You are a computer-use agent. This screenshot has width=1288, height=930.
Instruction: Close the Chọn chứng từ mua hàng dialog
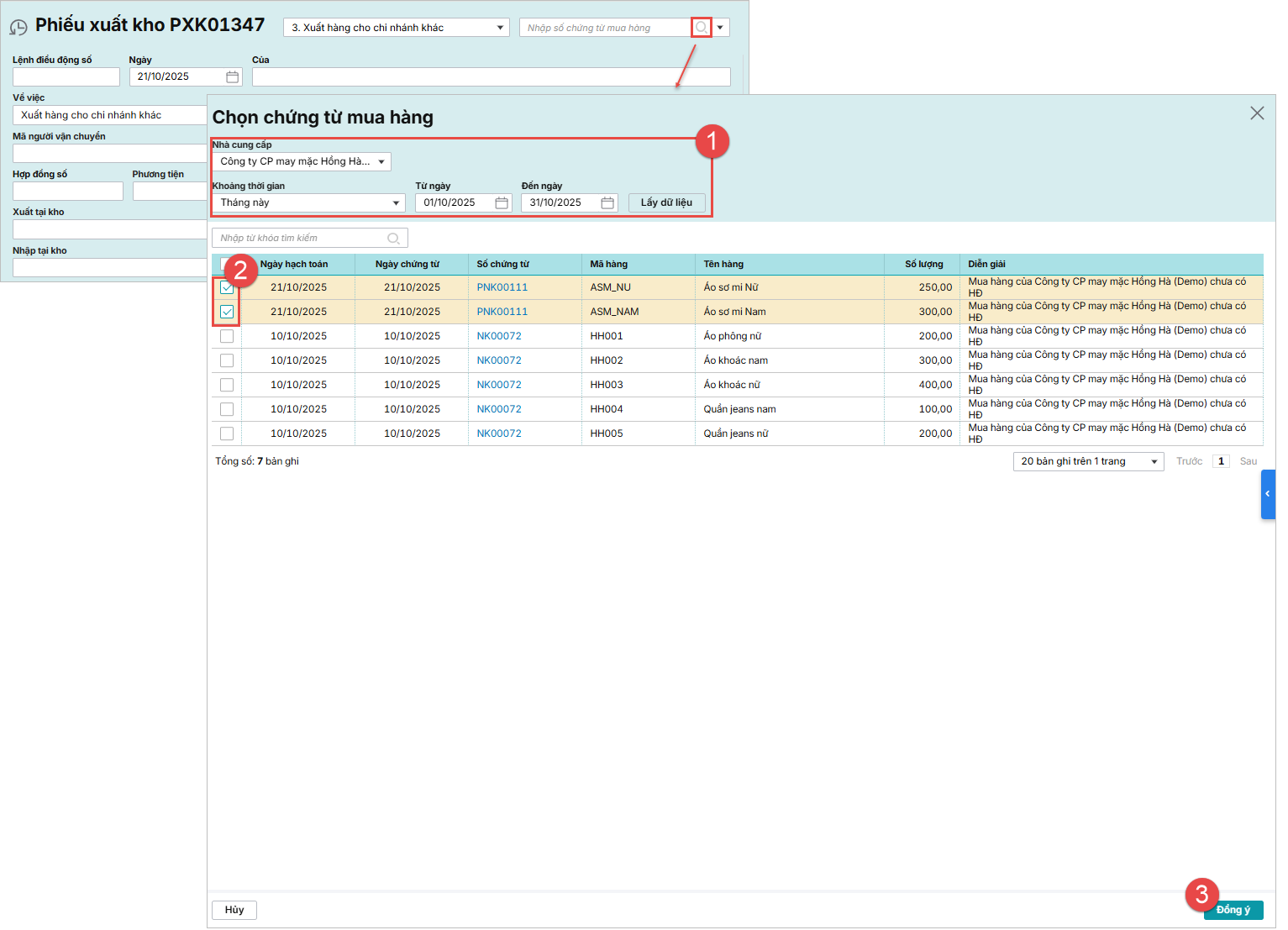(x=1257, y=113)
